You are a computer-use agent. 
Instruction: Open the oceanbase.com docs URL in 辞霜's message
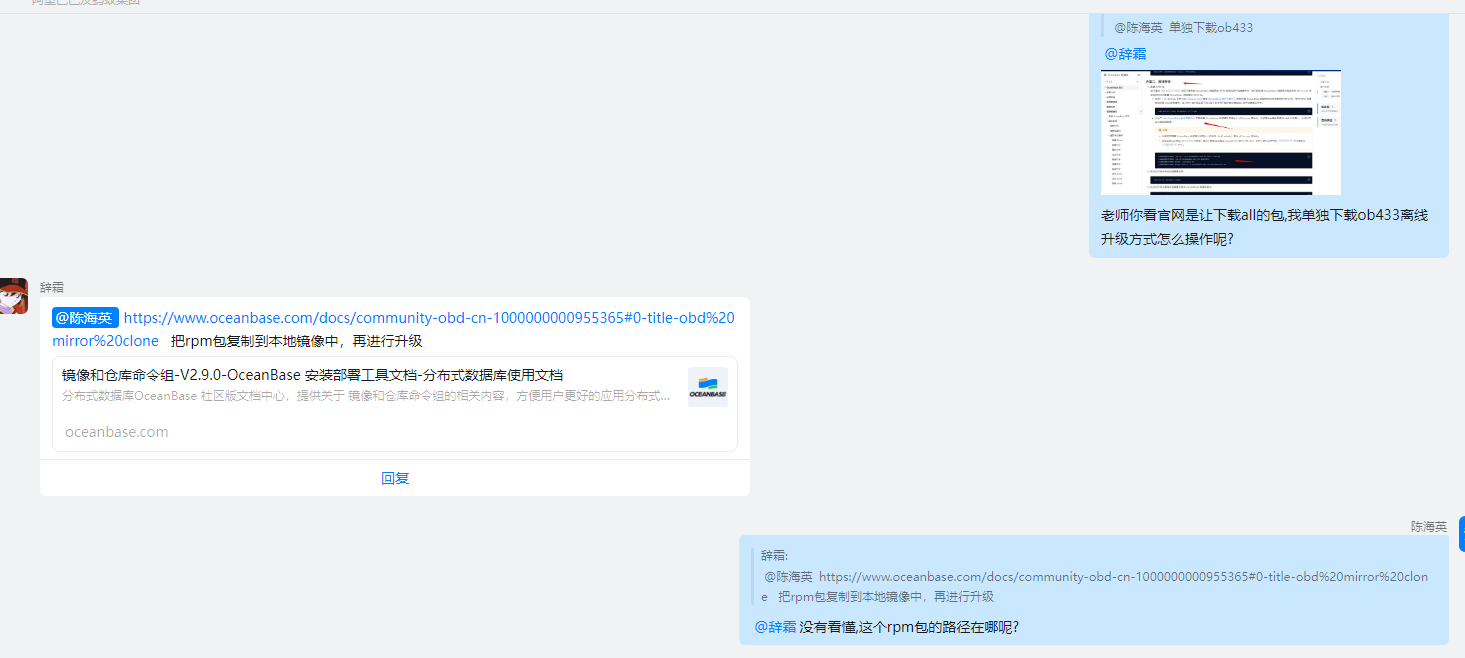pyautogui.click(x=394, y=329)
